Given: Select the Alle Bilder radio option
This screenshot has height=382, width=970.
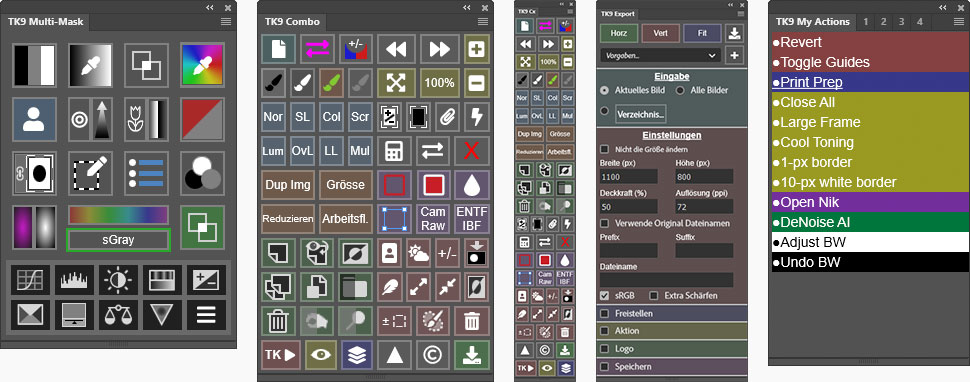Looking at the screenshot, I should pyautogui.click(x=679, y=90).
